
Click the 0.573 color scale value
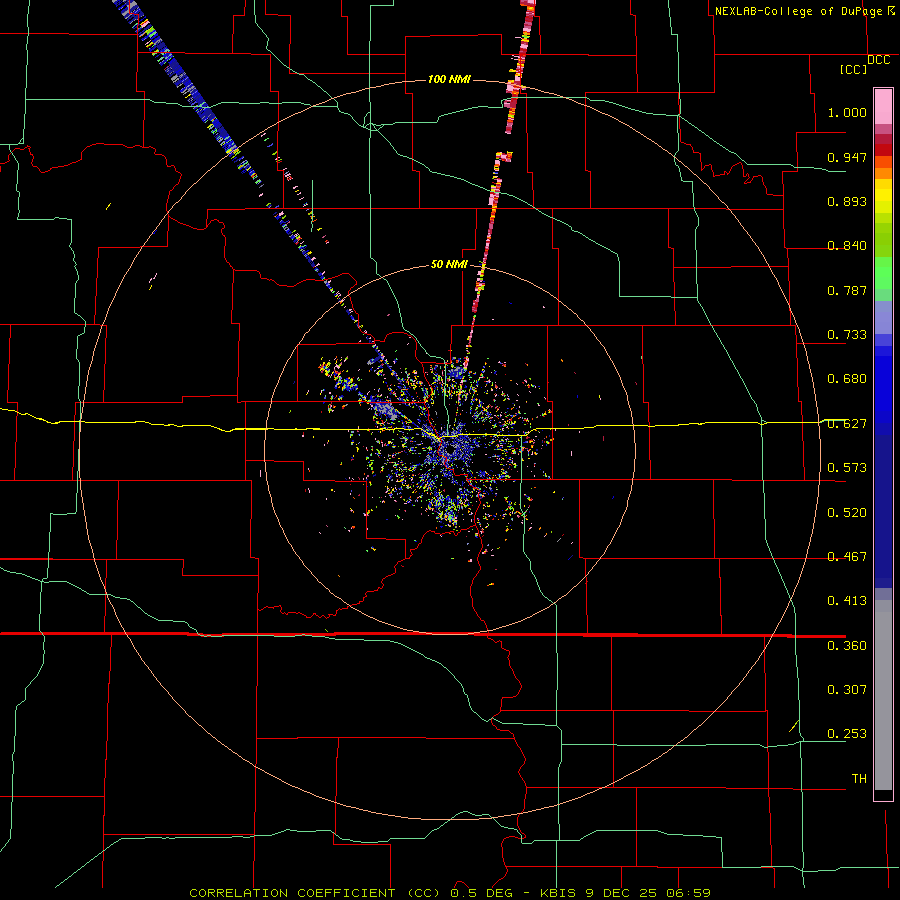point(847,468)
